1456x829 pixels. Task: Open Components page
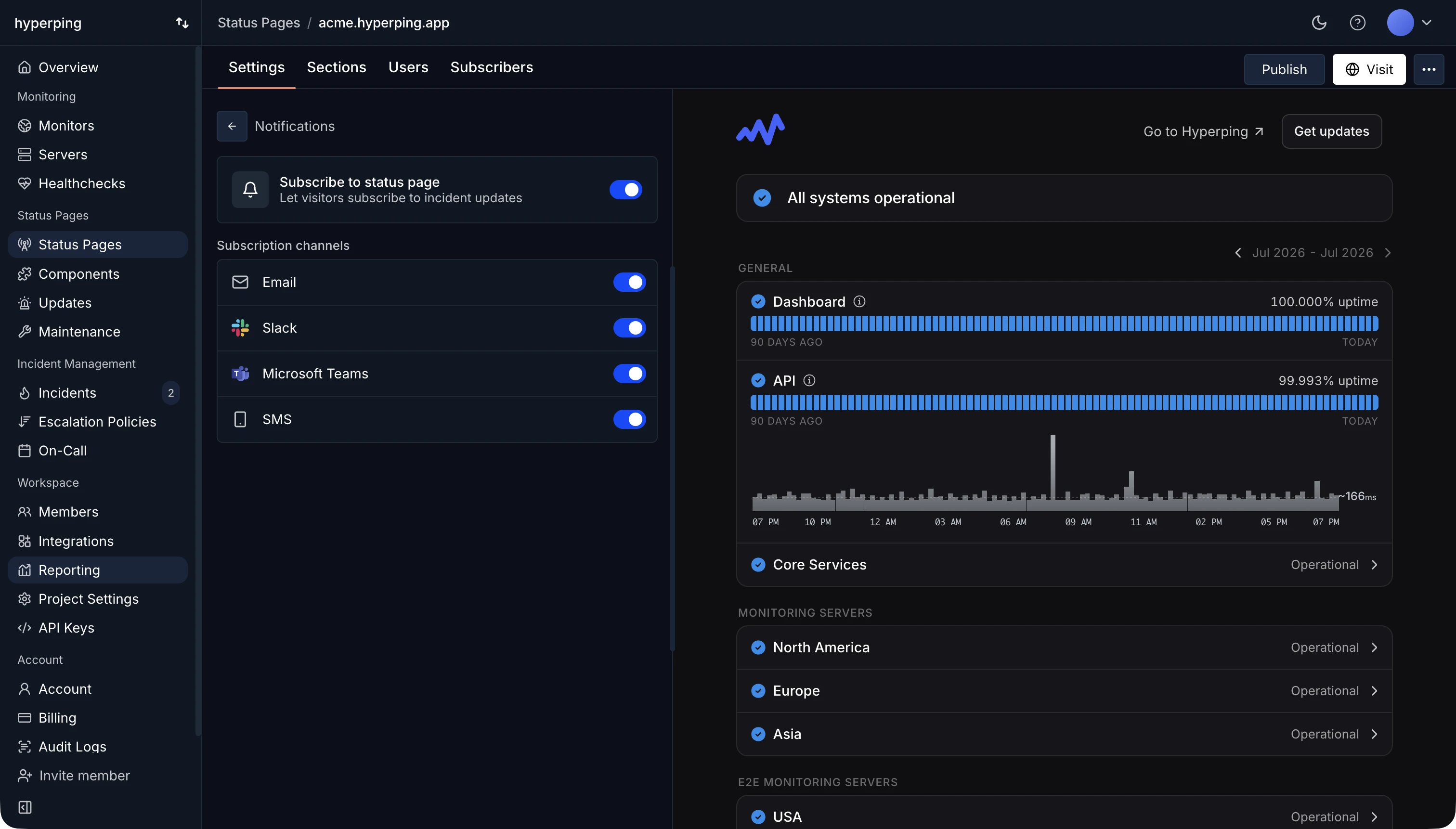pyautogui.click(x=97, y=274)
